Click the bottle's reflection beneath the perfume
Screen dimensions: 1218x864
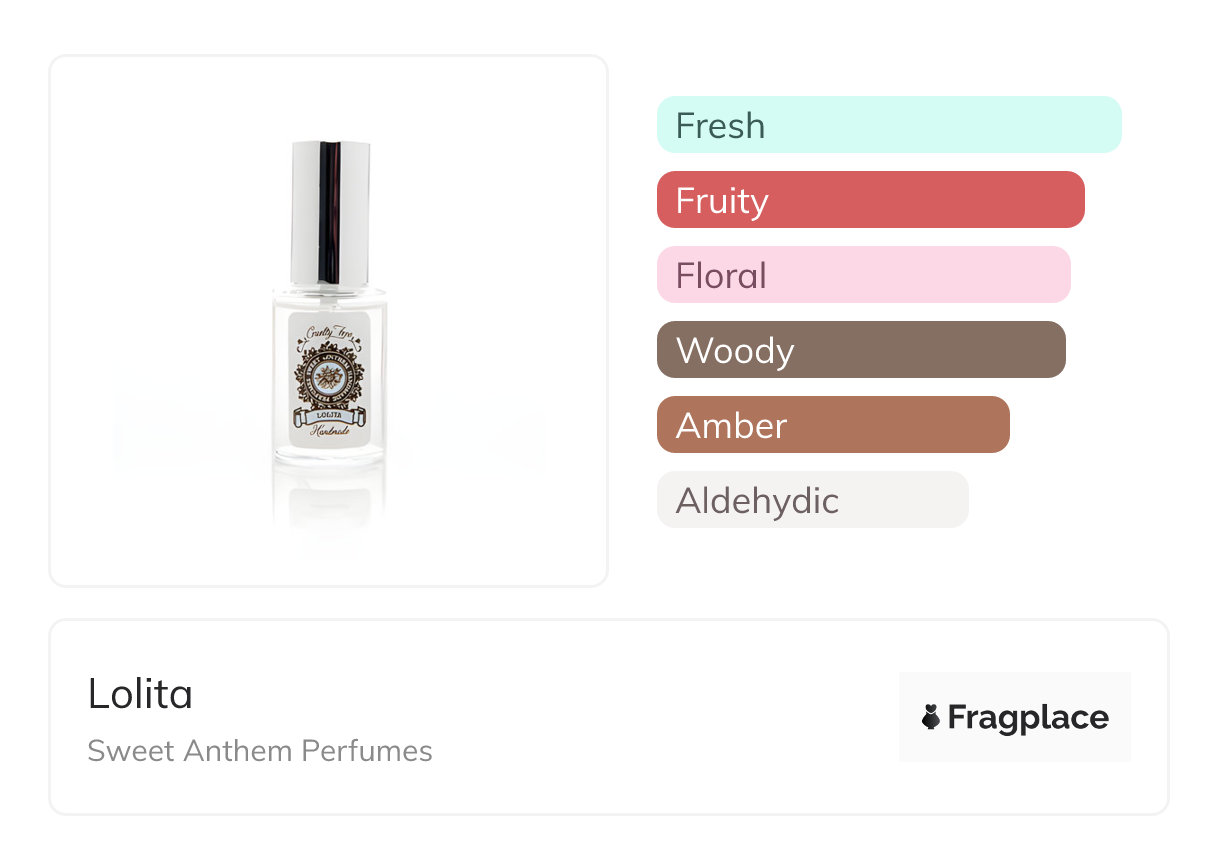[329, 498]
